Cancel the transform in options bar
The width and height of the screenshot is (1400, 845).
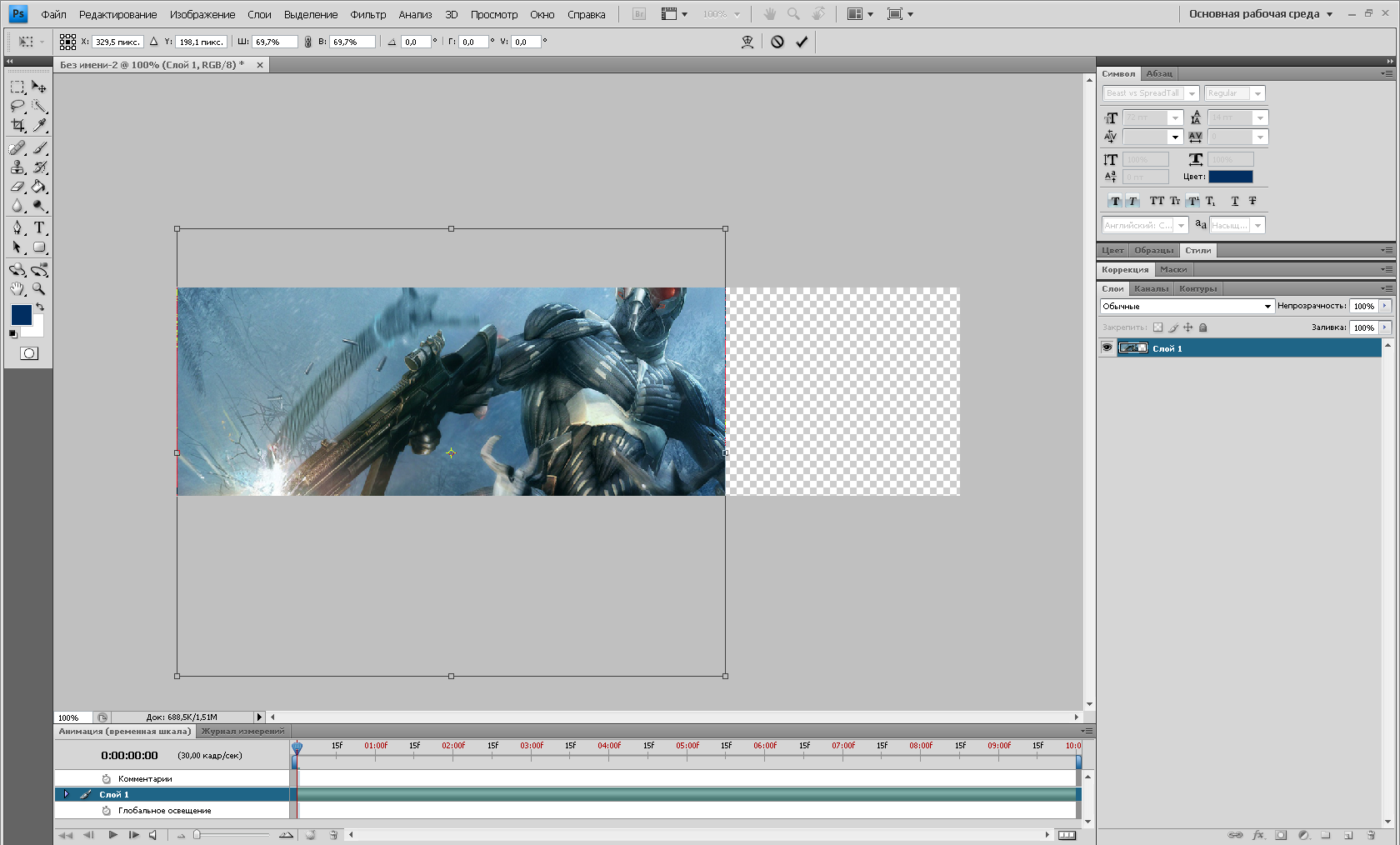click(x=777, y=42)
